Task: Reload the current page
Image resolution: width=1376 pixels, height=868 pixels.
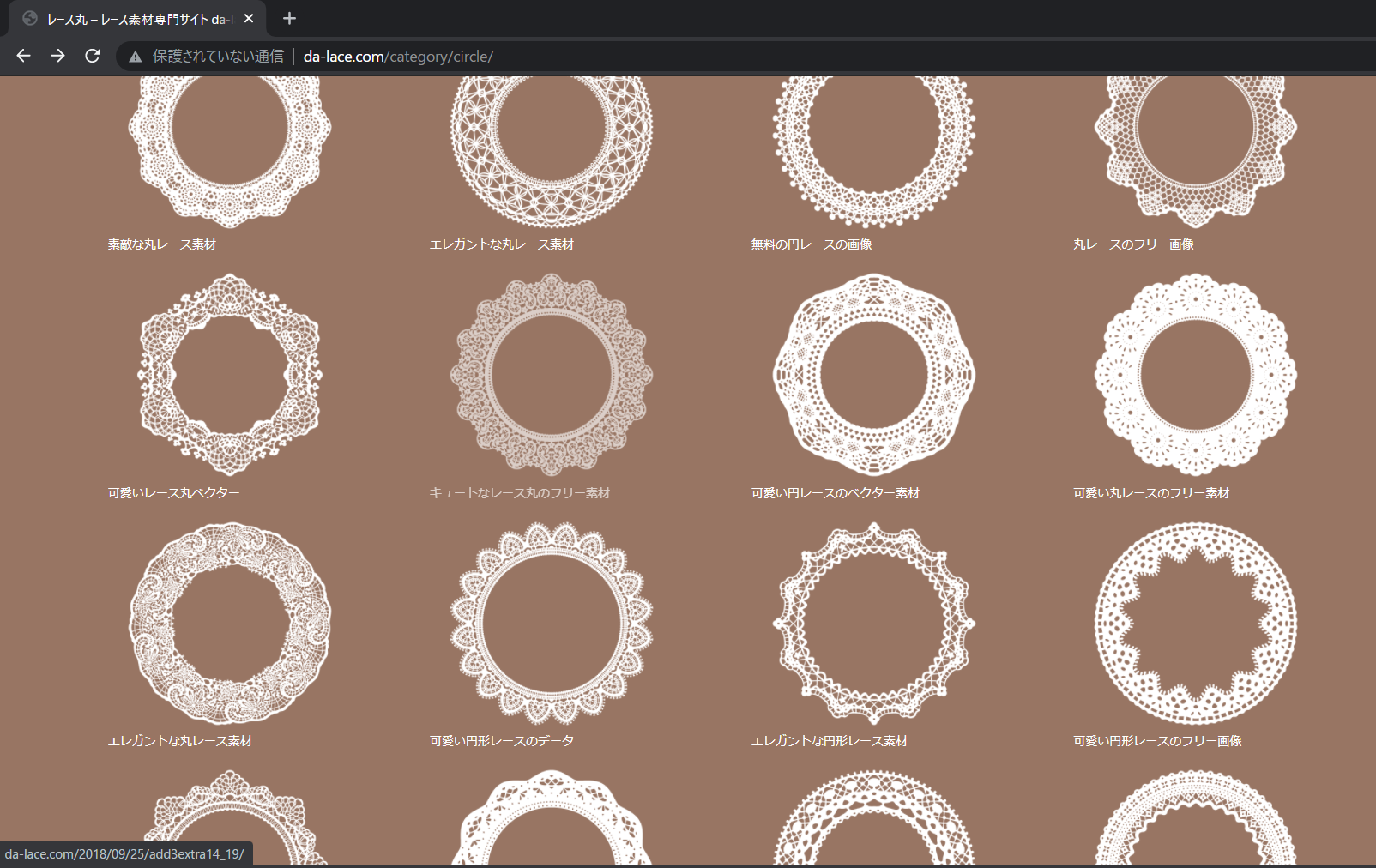Action: [93, 56]
